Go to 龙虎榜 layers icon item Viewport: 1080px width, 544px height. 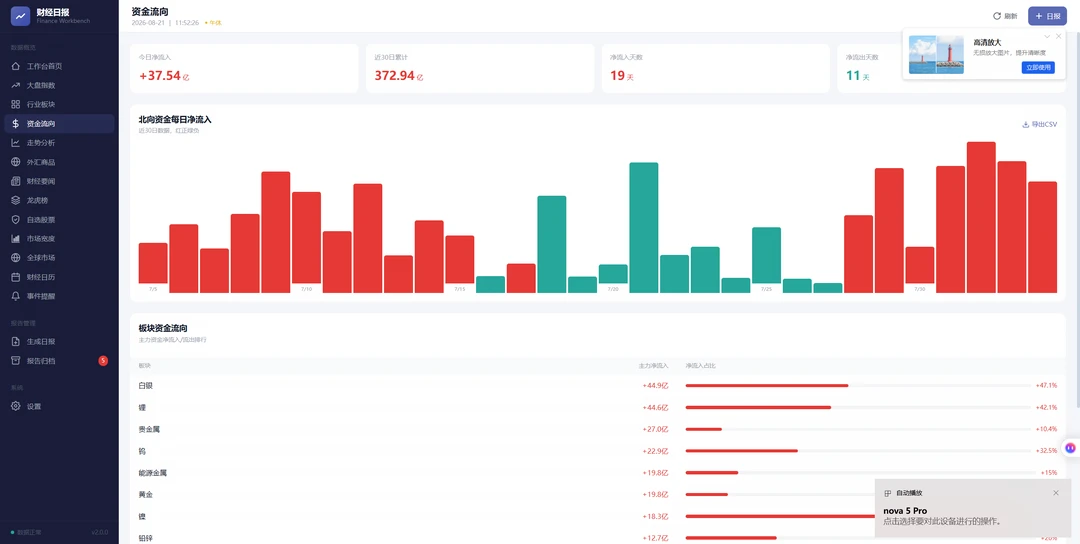15,200
